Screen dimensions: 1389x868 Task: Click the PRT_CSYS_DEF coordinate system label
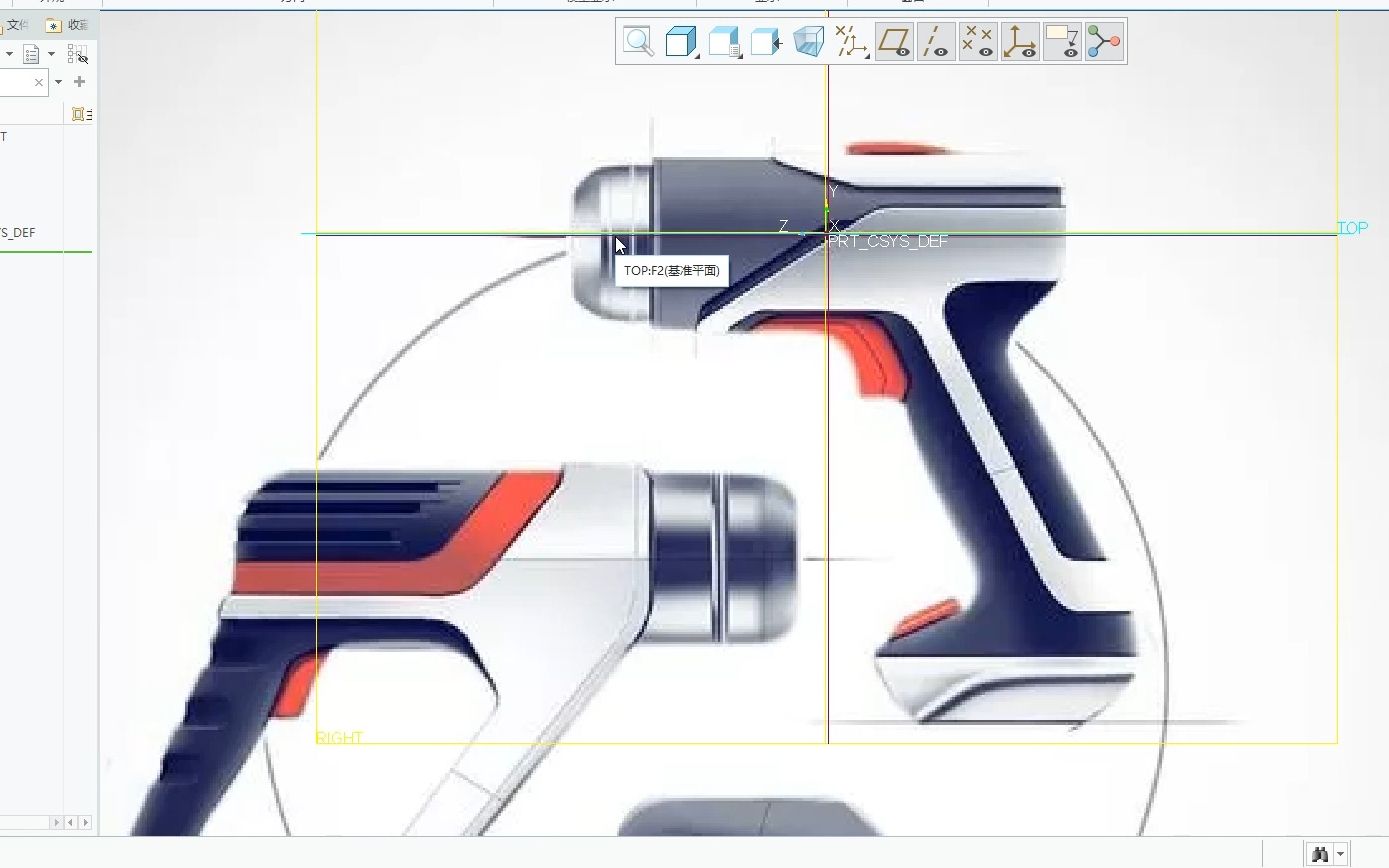click(x=888, y=241)
